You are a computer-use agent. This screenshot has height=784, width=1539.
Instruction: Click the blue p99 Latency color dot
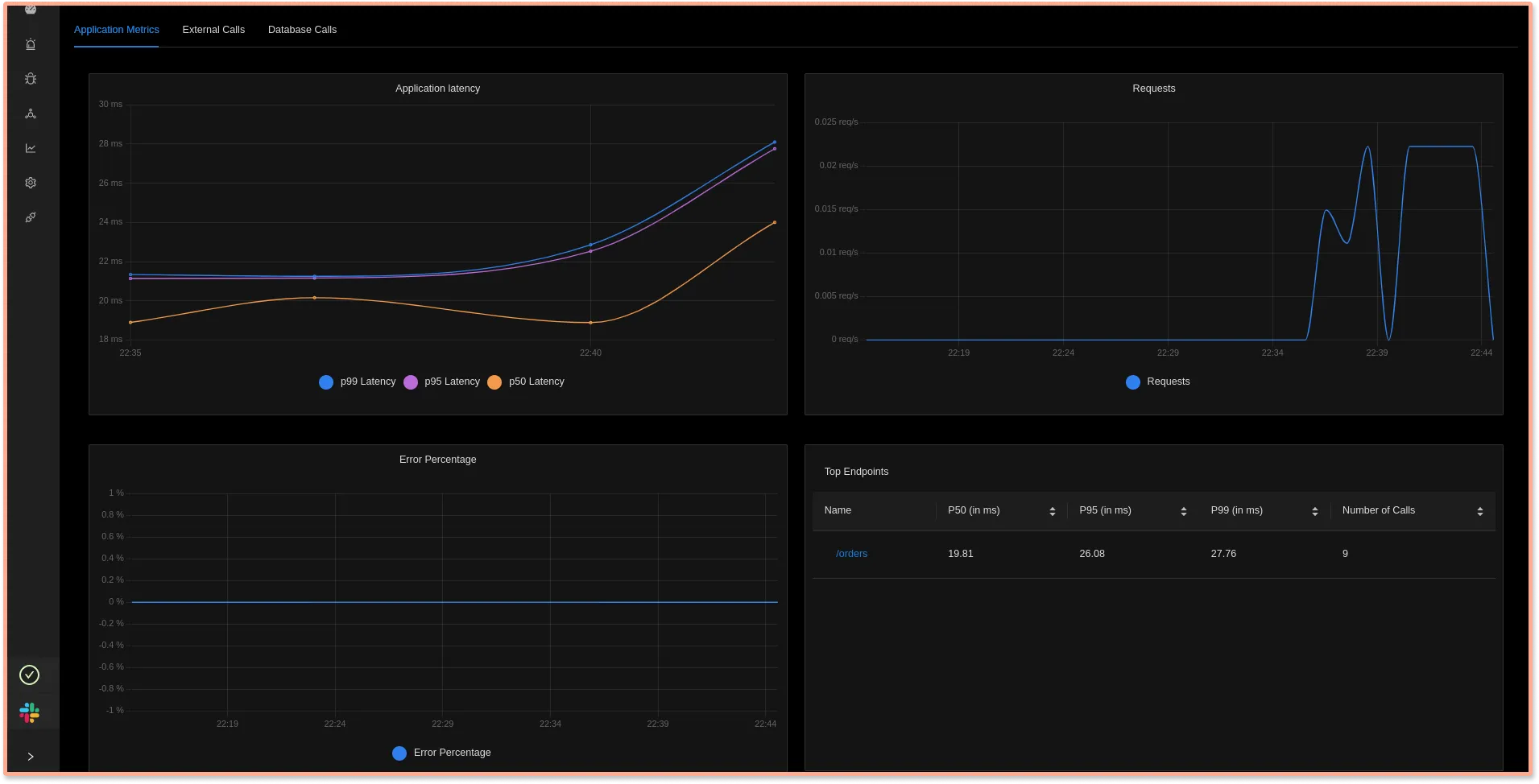click(x=326, y=382)
